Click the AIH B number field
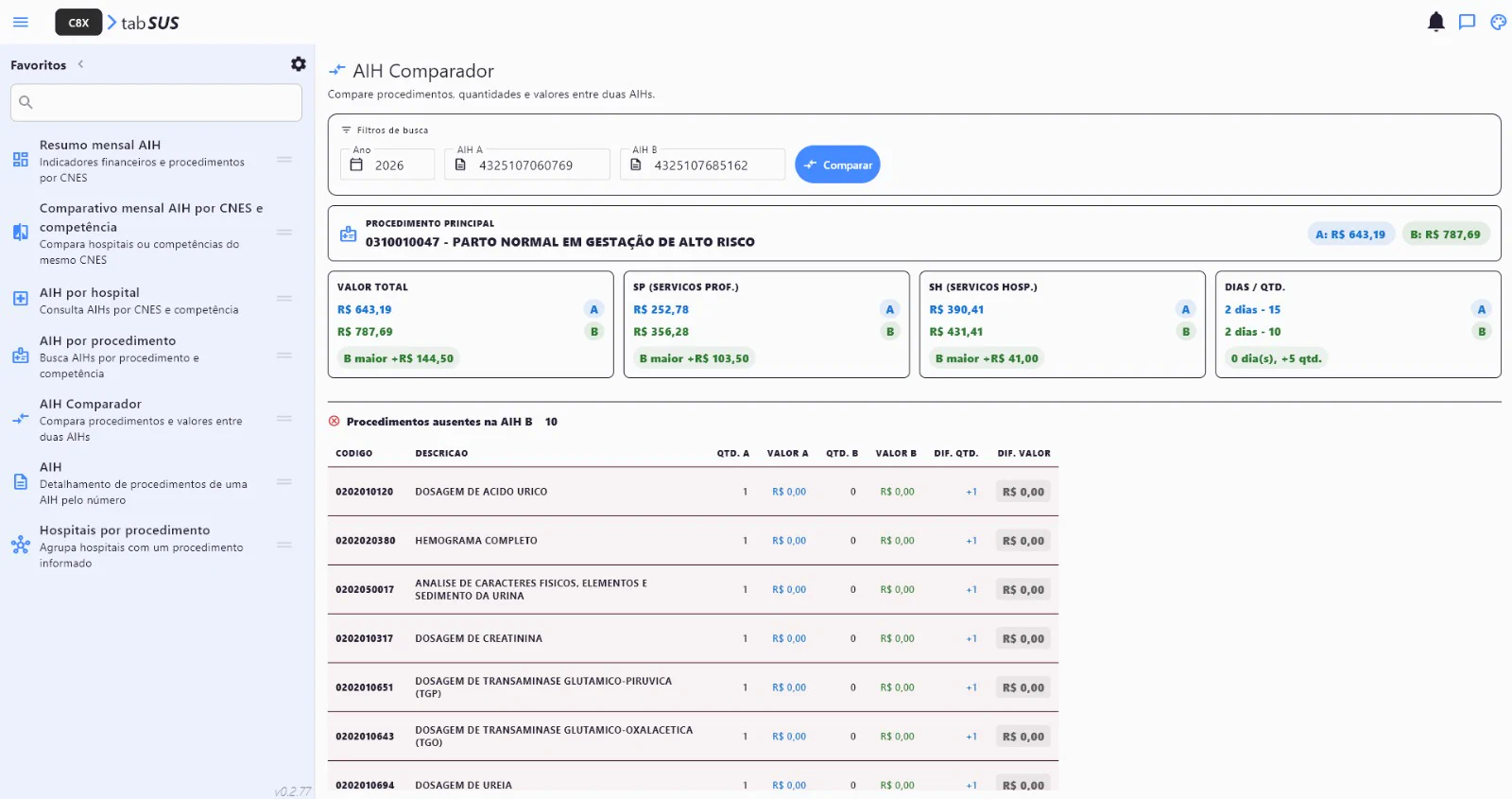Image resolution: width=1512 pixels, height=799 pixels. pos(703,165)
